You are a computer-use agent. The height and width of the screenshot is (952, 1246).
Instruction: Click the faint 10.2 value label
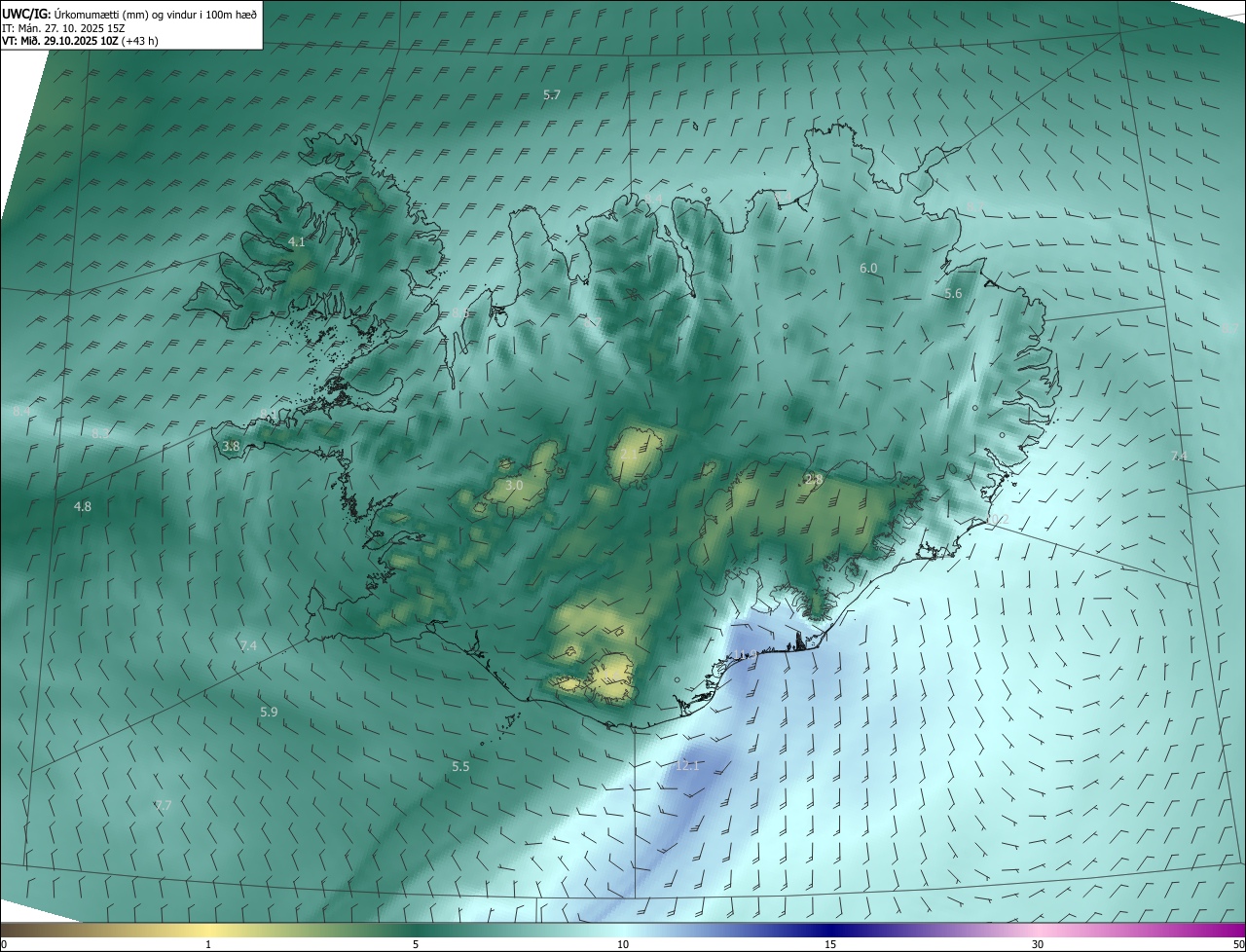[x=996, y=521]
